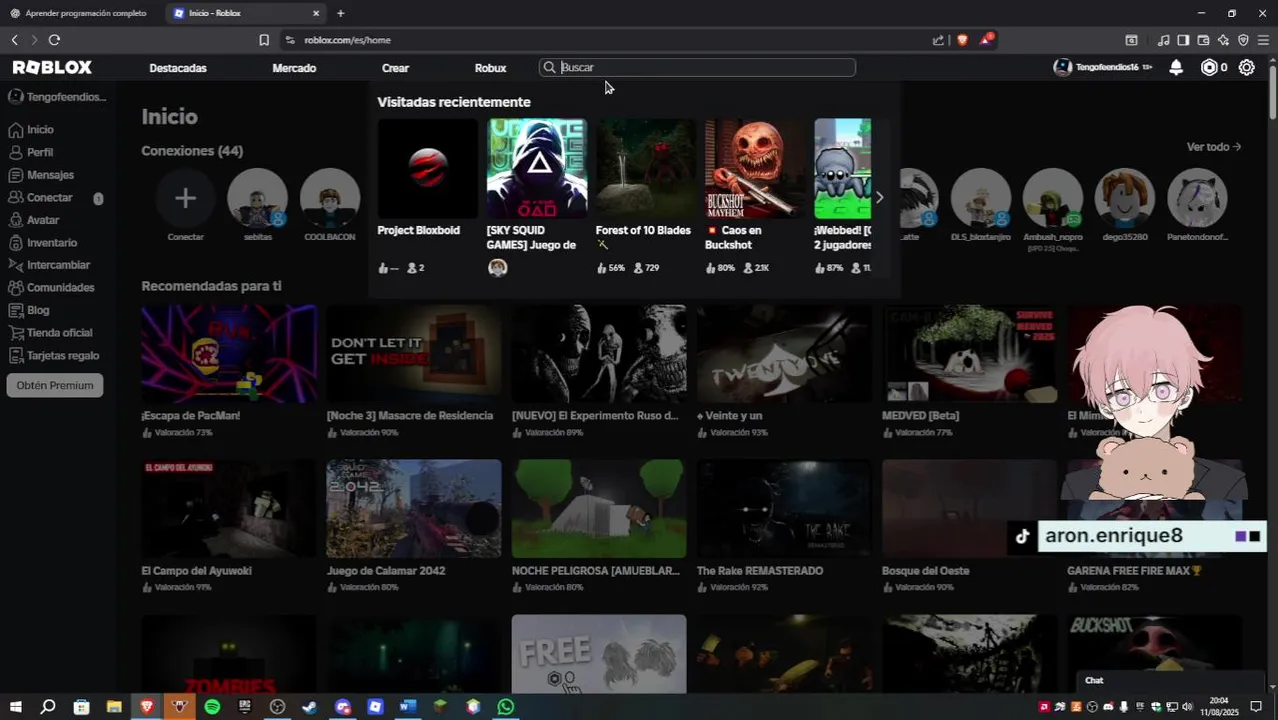This screenshot has width=1278, height=720.
Task: Open Intercambiar in the sidebar
Action: coord(58,265)
